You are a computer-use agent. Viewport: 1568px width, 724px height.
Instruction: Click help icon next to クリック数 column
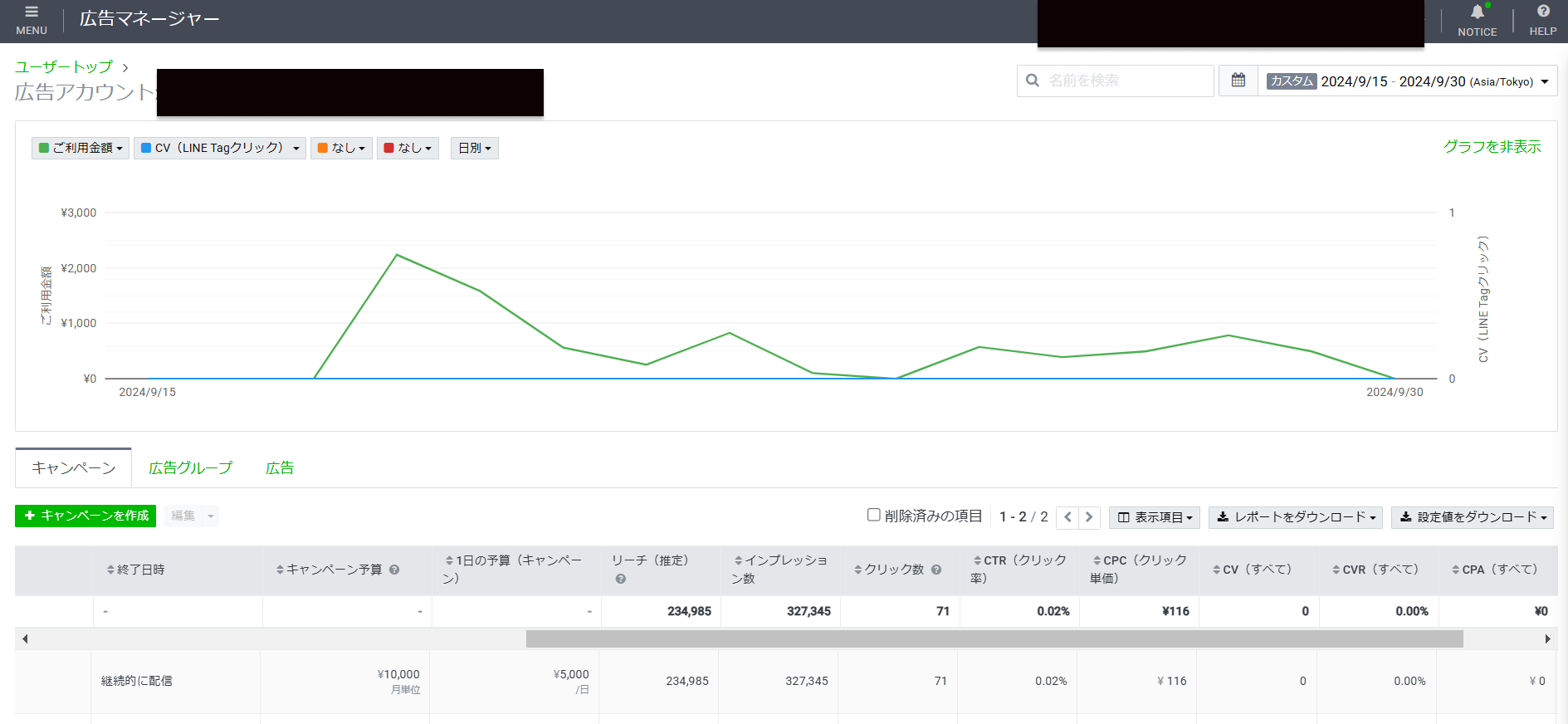coord(936,570)
